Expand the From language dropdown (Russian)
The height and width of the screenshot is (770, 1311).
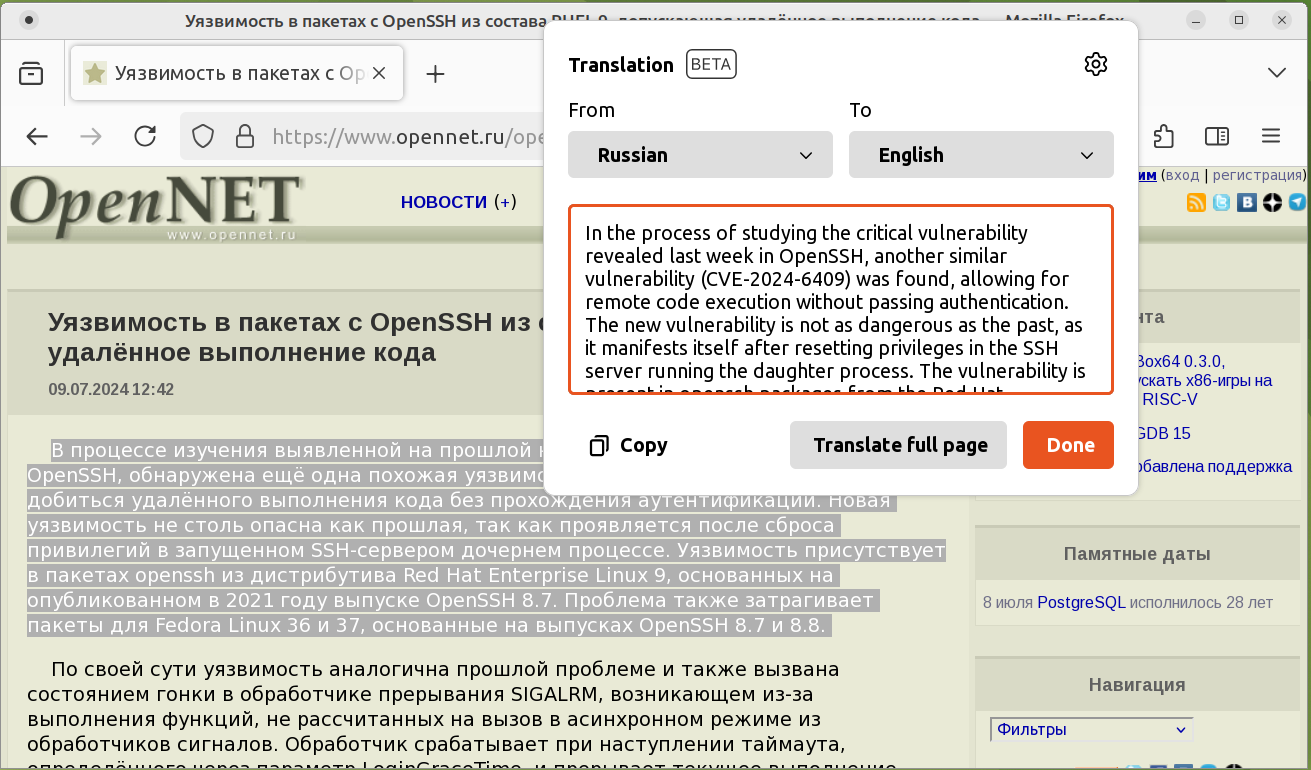tap(700, 155)
